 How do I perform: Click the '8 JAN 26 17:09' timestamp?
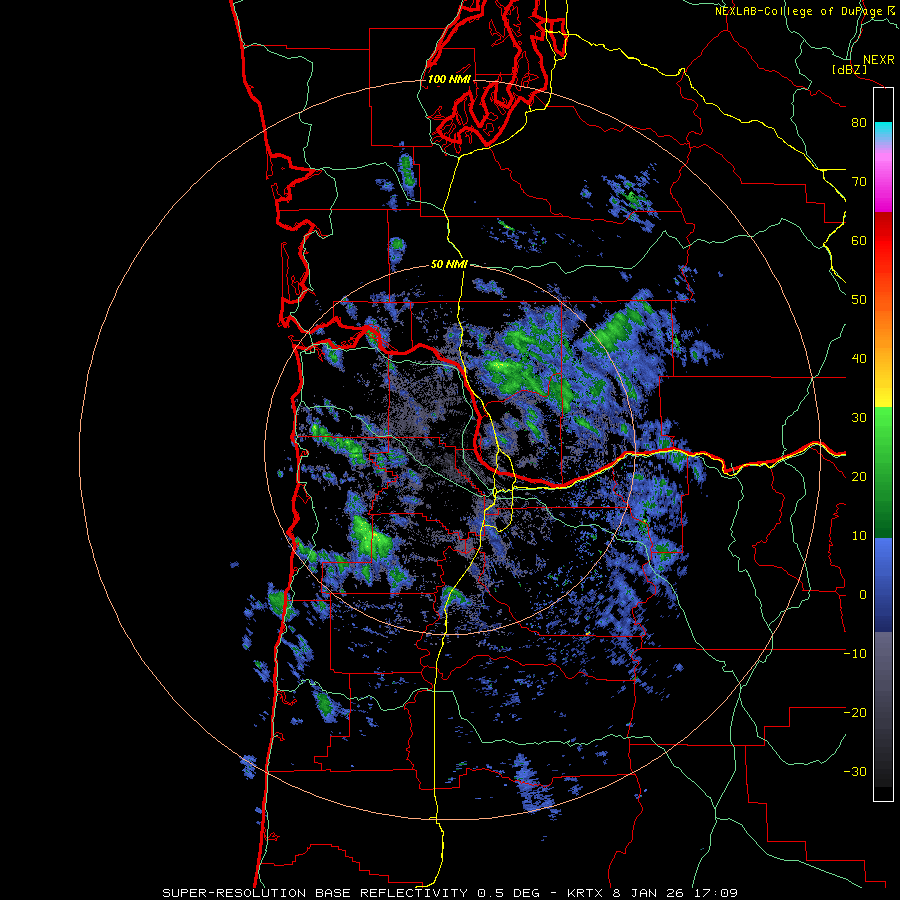(676, 893)
